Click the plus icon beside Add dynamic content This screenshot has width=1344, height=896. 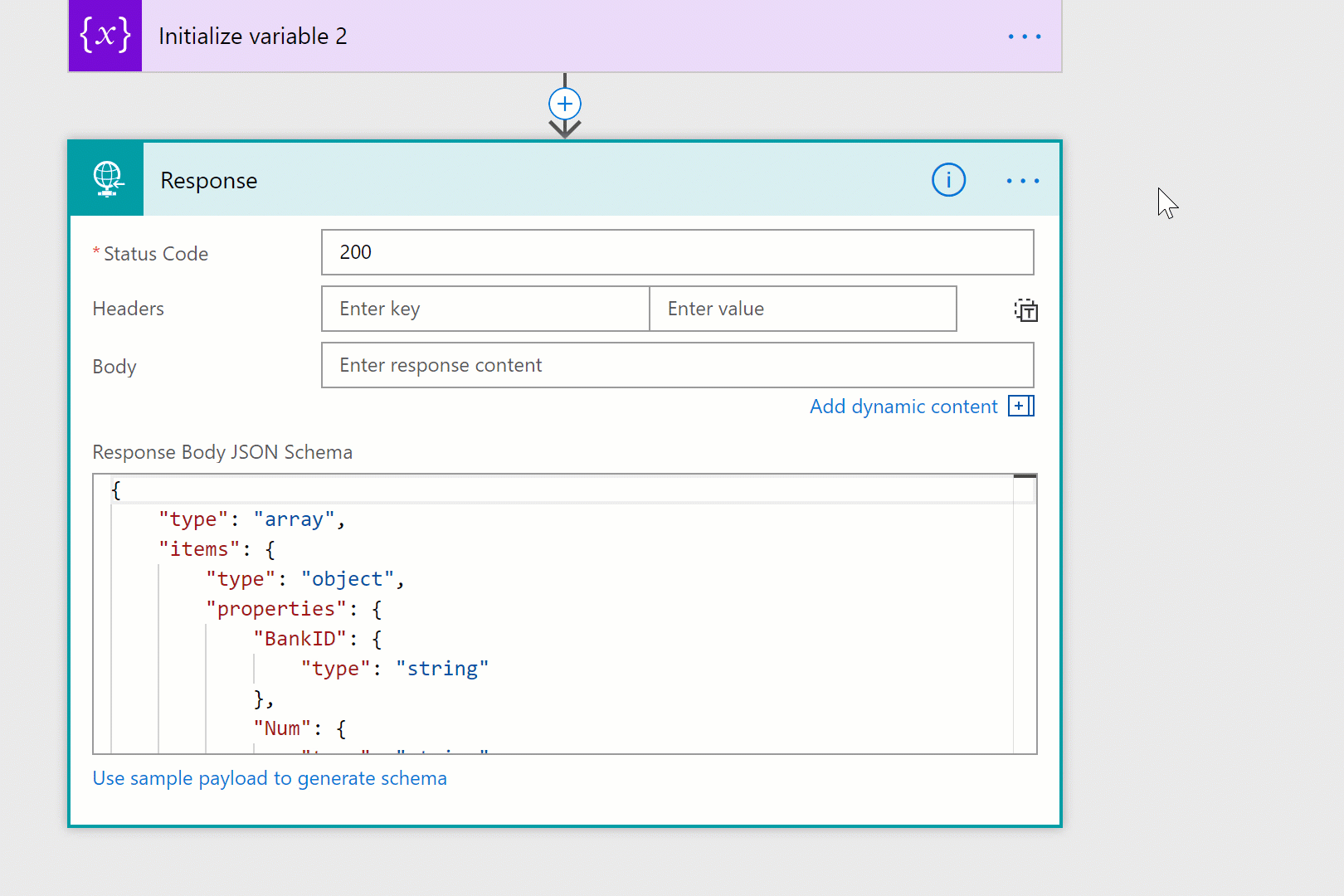coord(1020,407)
